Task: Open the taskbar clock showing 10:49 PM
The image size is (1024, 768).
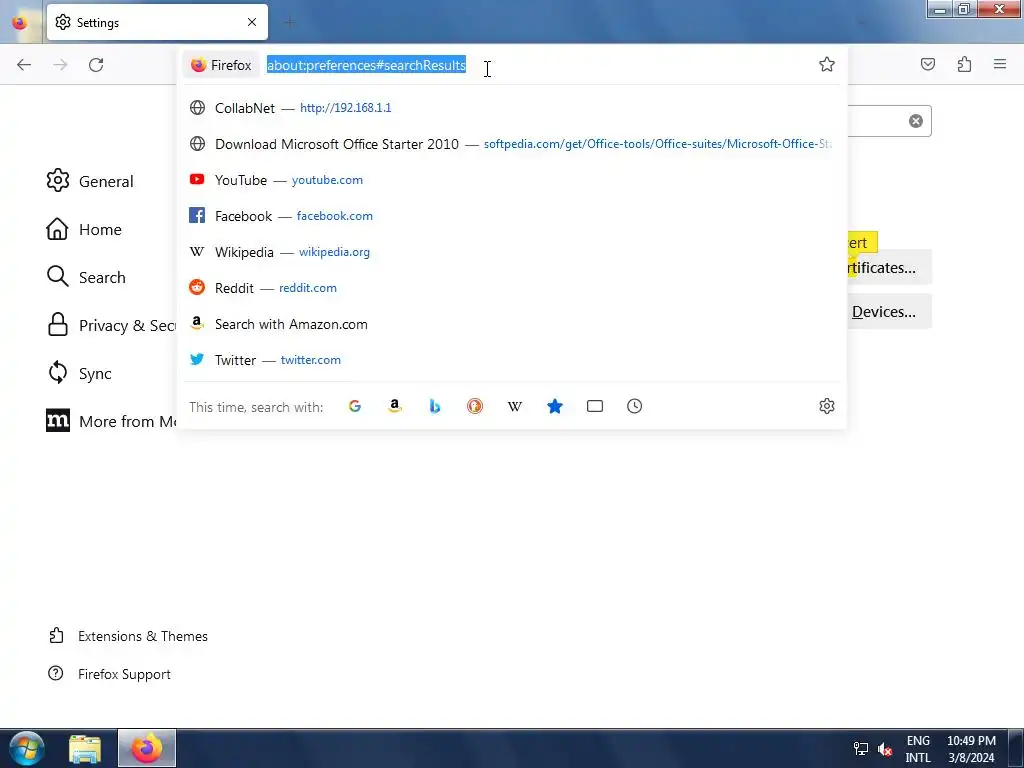Action: coord(972,748)
